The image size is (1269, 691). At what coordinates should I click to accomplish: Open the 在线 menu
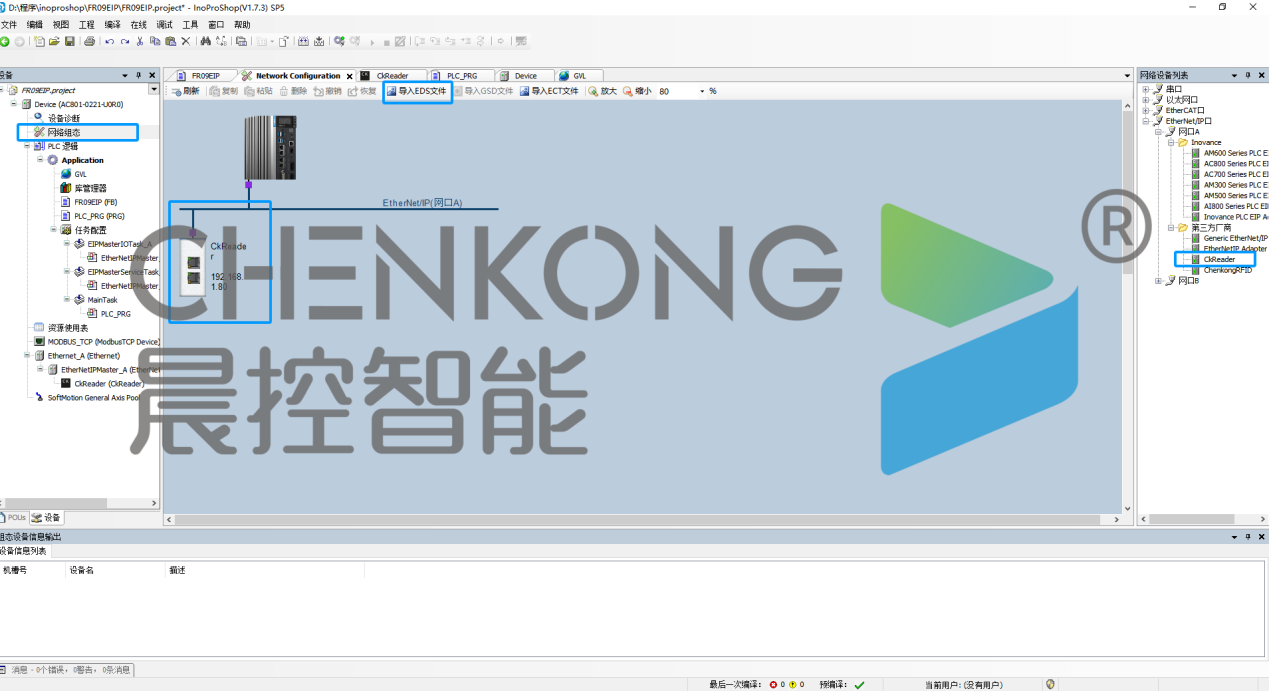click(x=139, y=24)
